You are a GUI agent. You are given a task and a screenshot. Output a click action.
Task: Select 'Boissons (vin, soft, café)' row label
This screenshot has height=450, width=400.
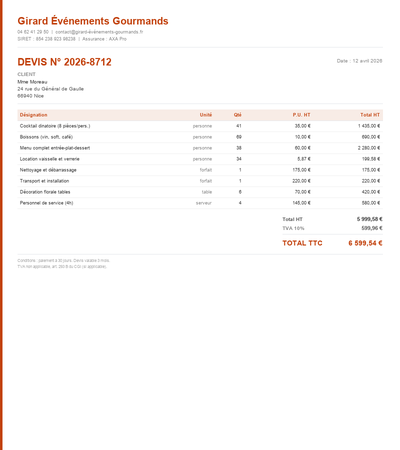(x=46, y=137)
